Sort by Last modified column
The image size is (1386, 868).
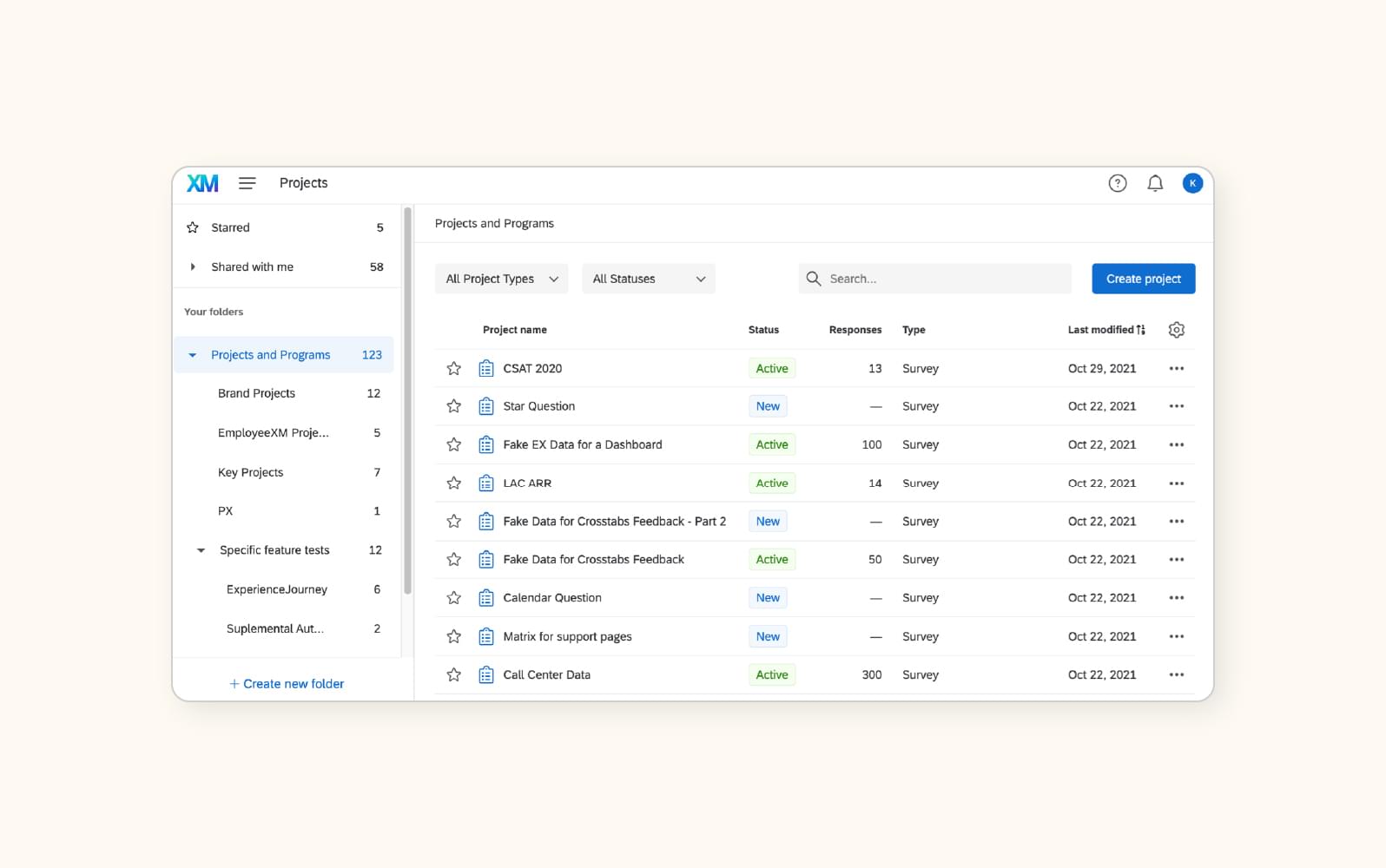coord(1106,330)
